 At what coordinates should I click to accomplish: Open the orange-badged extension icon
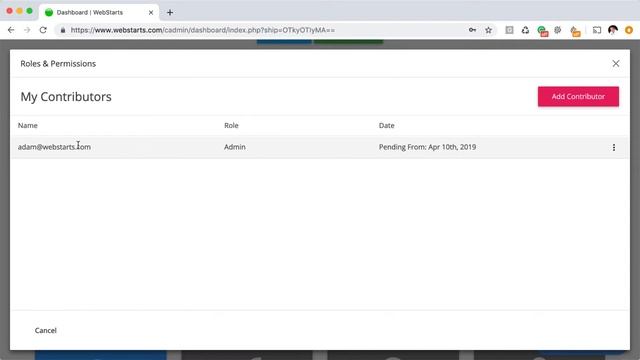point(575,31)
